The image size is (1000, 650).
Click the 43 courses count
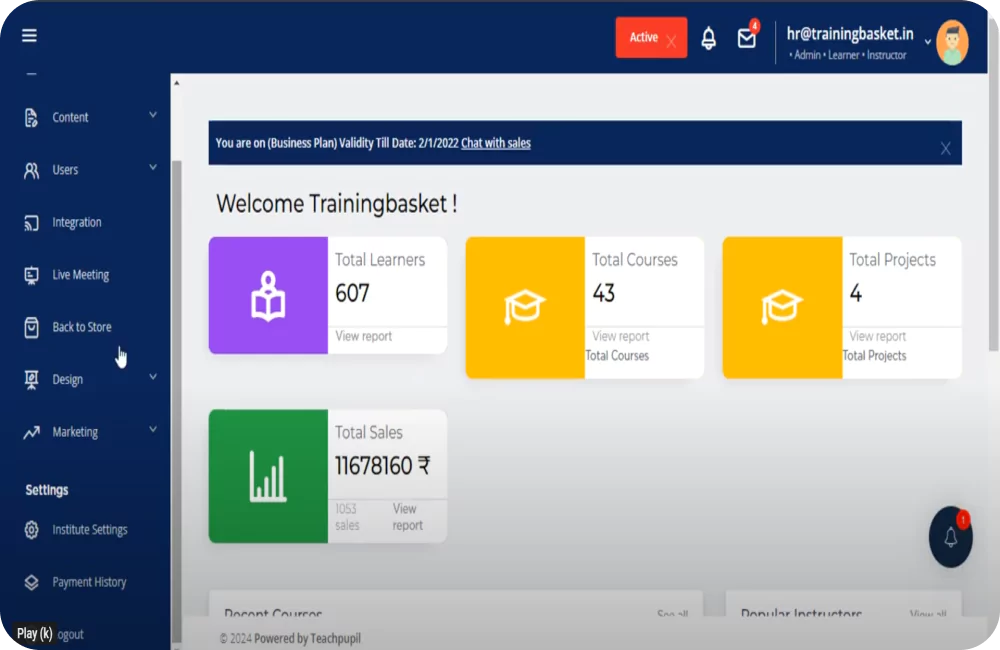point(603,293)
